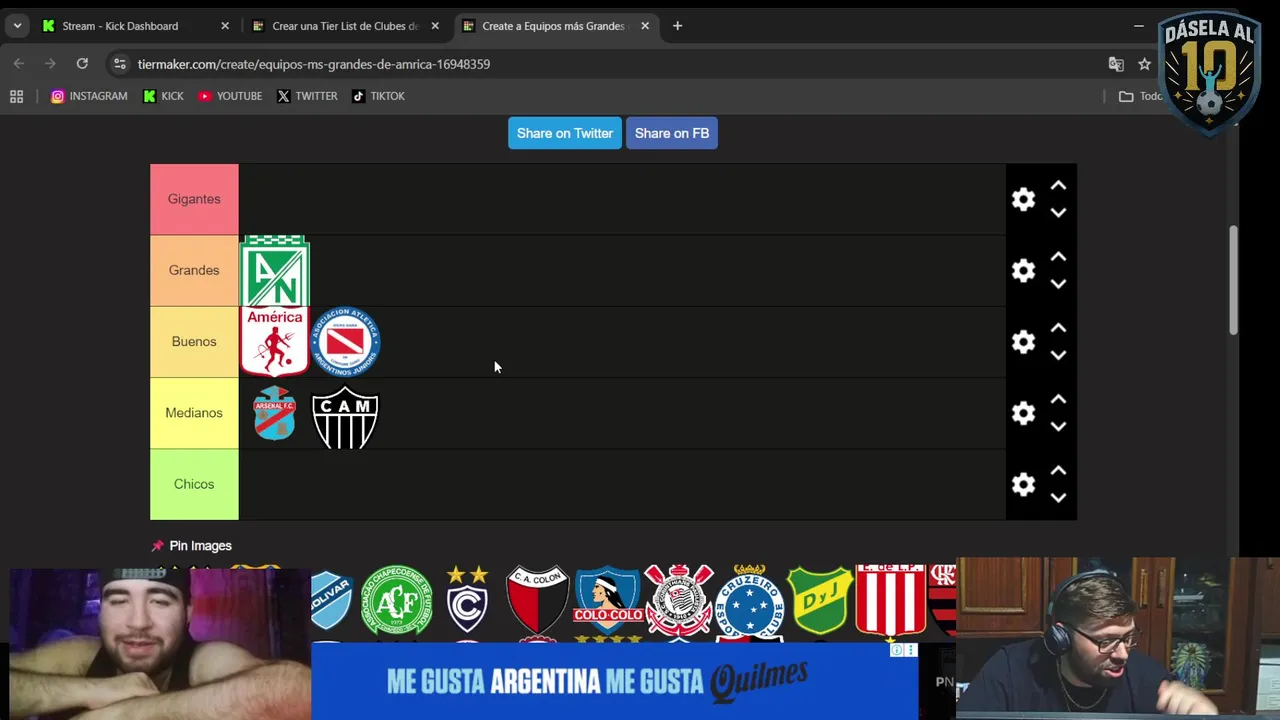Screen dimensions: 1280x720
Task: Select Arsenal F.C. crest in Medianos row
Action: [275, 413]
